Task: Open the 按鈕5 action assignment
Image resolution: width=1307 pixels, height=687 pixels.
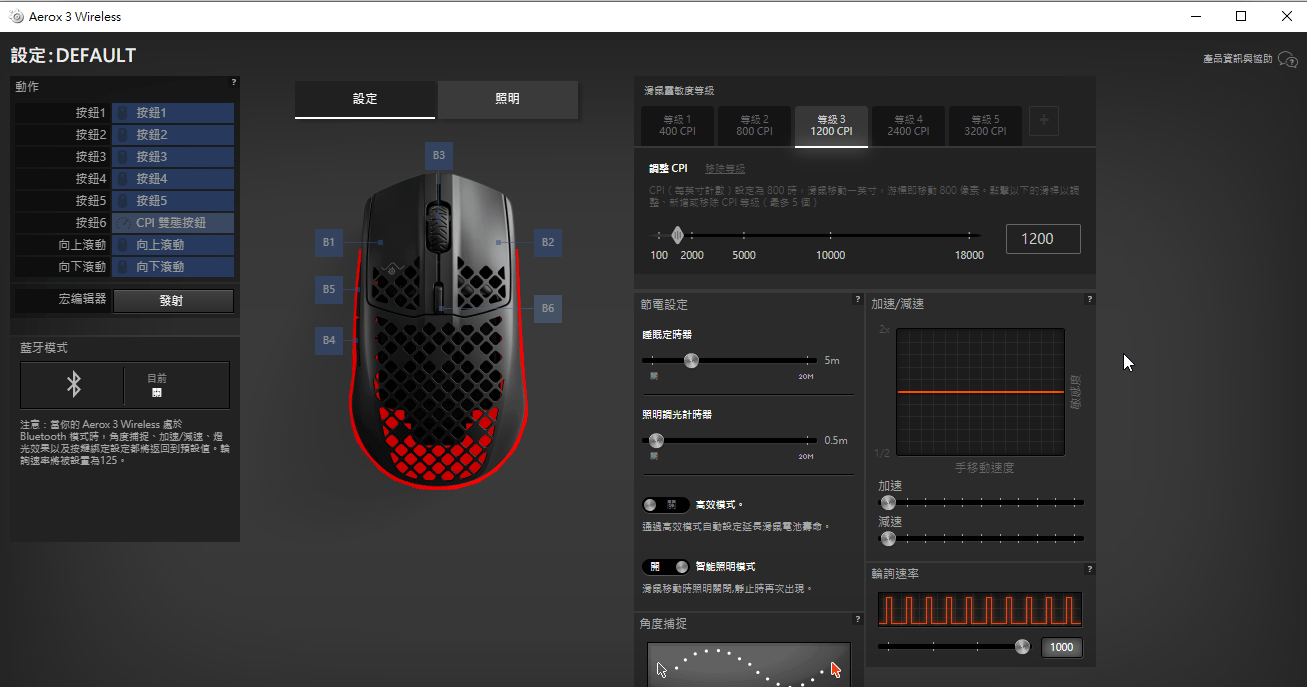Action: click(173, 201)
